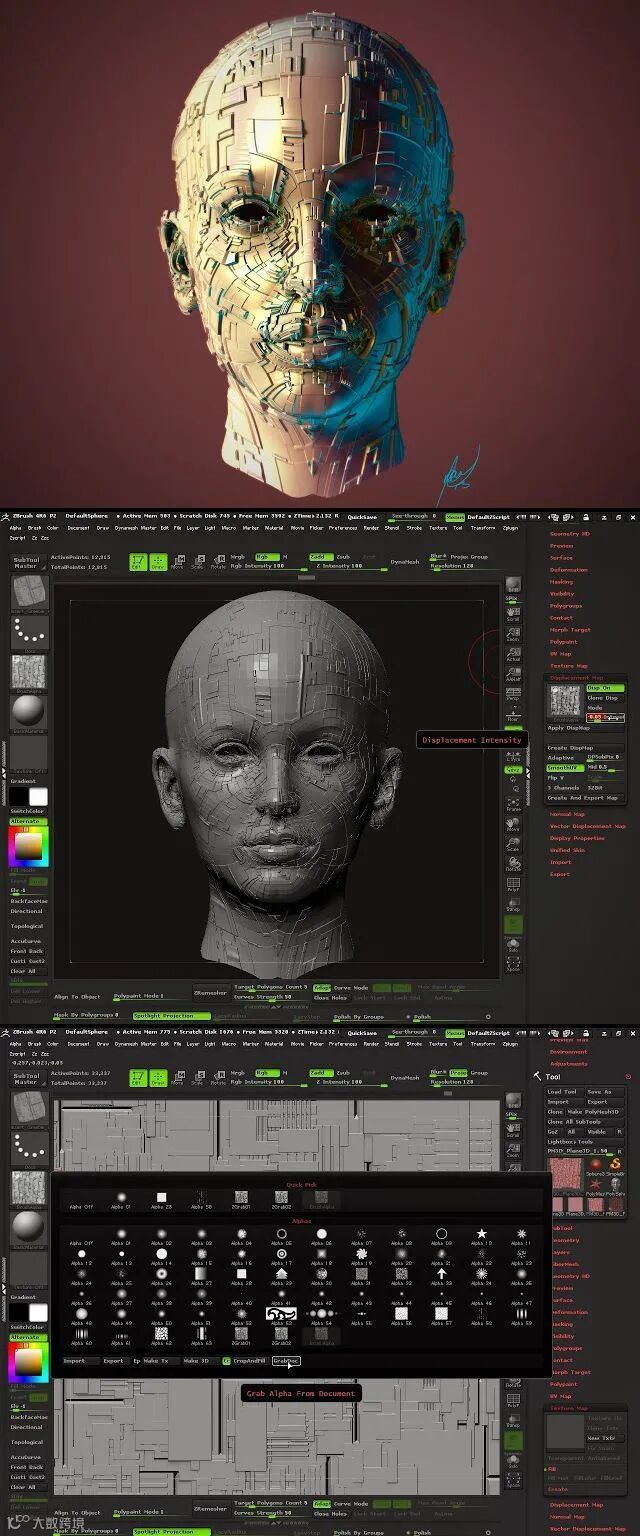Expand Deformation section in upper window
Image resolution: width=640 pixels, height=1536 pixels.
point(569,570)
